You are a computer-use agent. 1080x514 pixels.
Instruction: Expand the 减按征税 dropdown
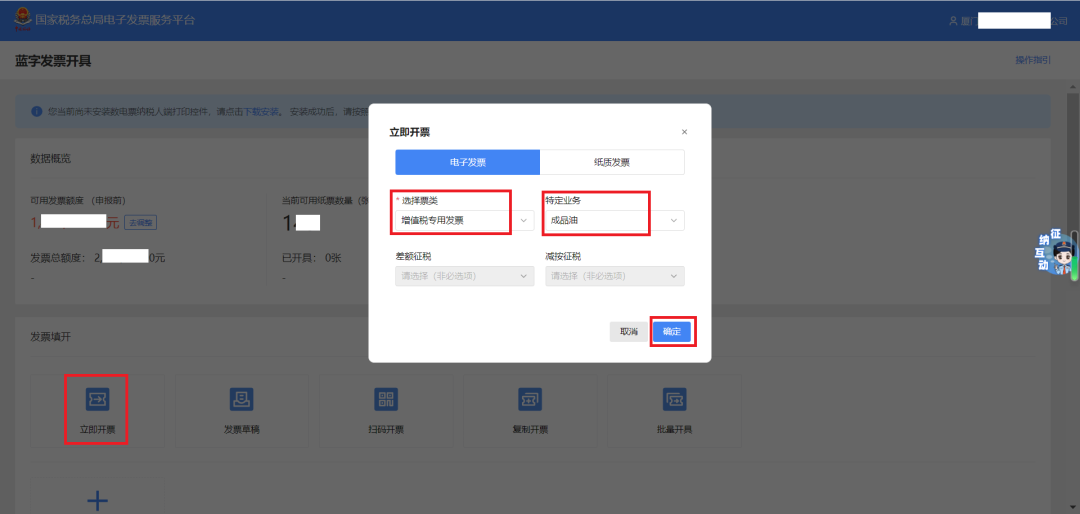614,276
